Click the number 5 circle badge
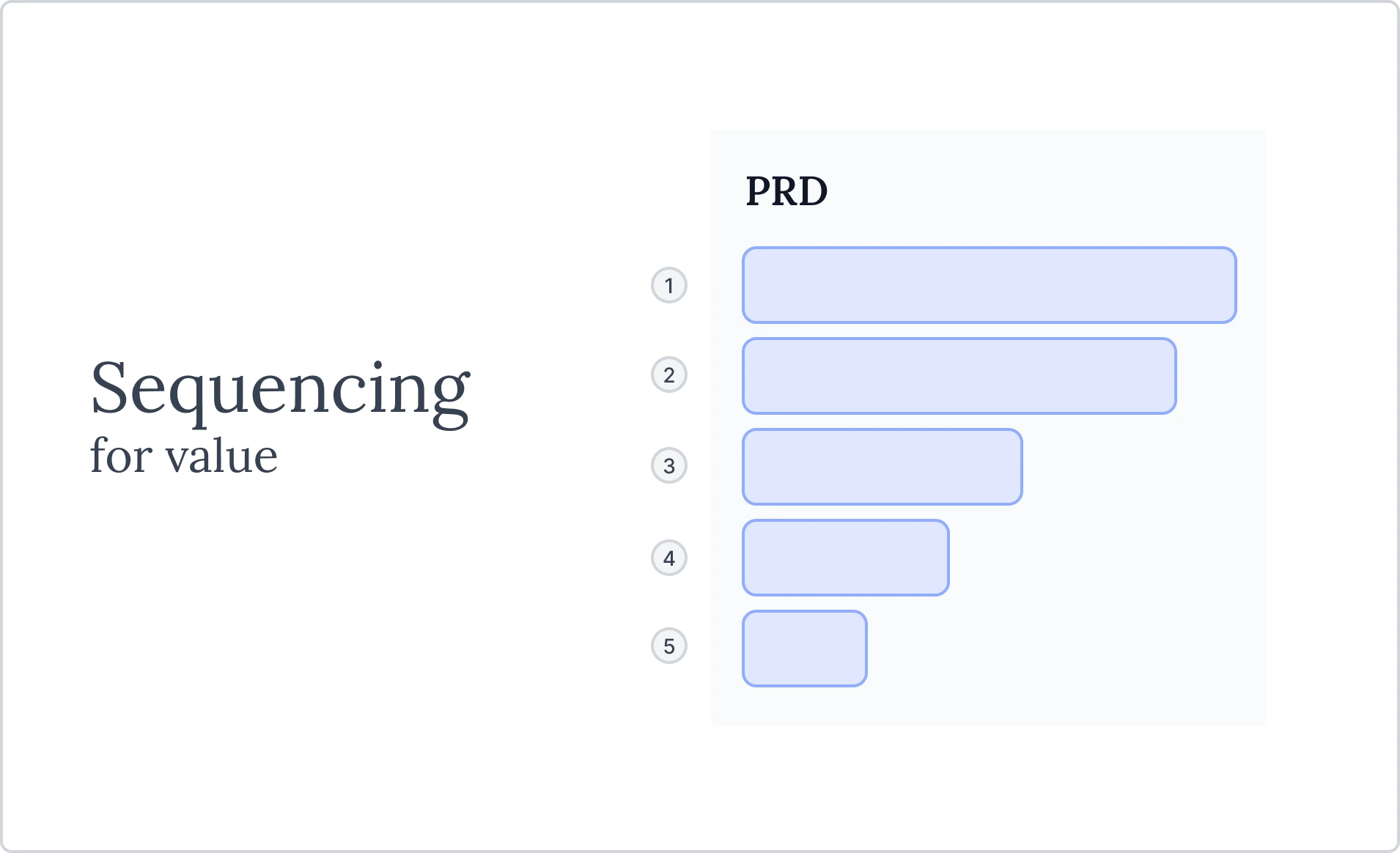 coord(668,646)
